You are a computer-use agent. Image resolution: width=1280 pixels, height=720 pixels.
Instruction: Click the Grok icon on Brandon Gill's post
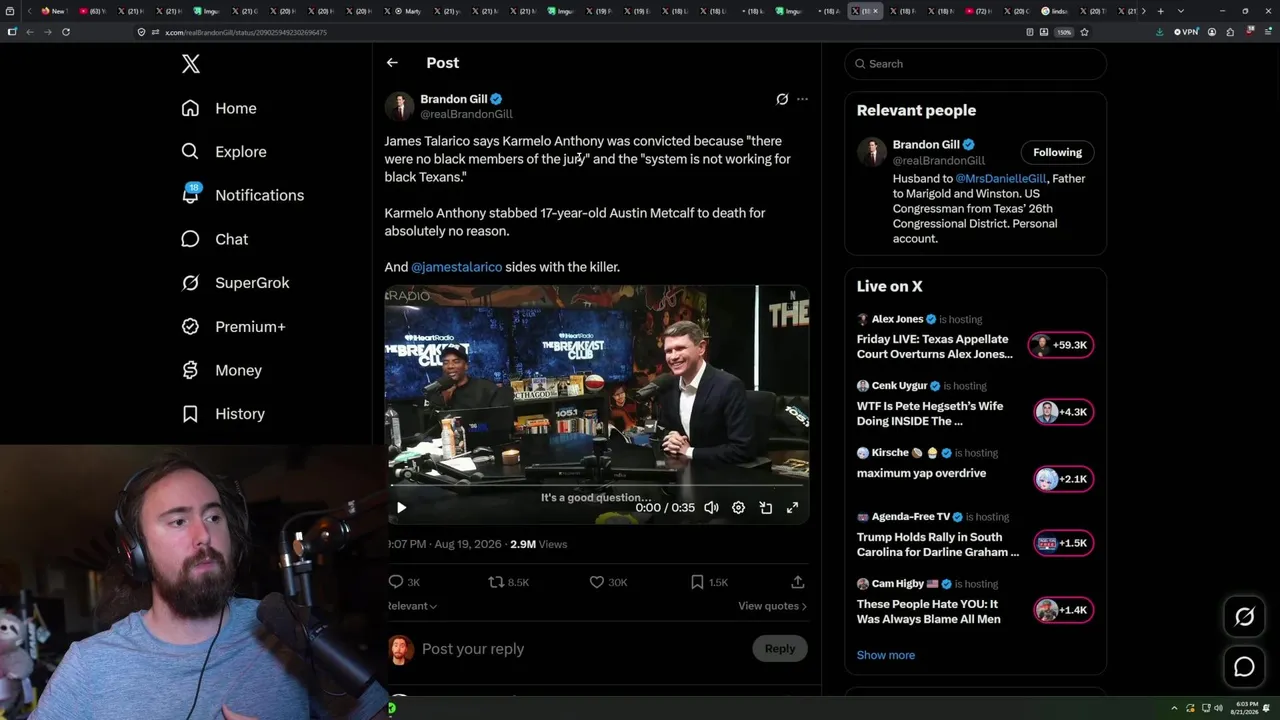[782, 99]
